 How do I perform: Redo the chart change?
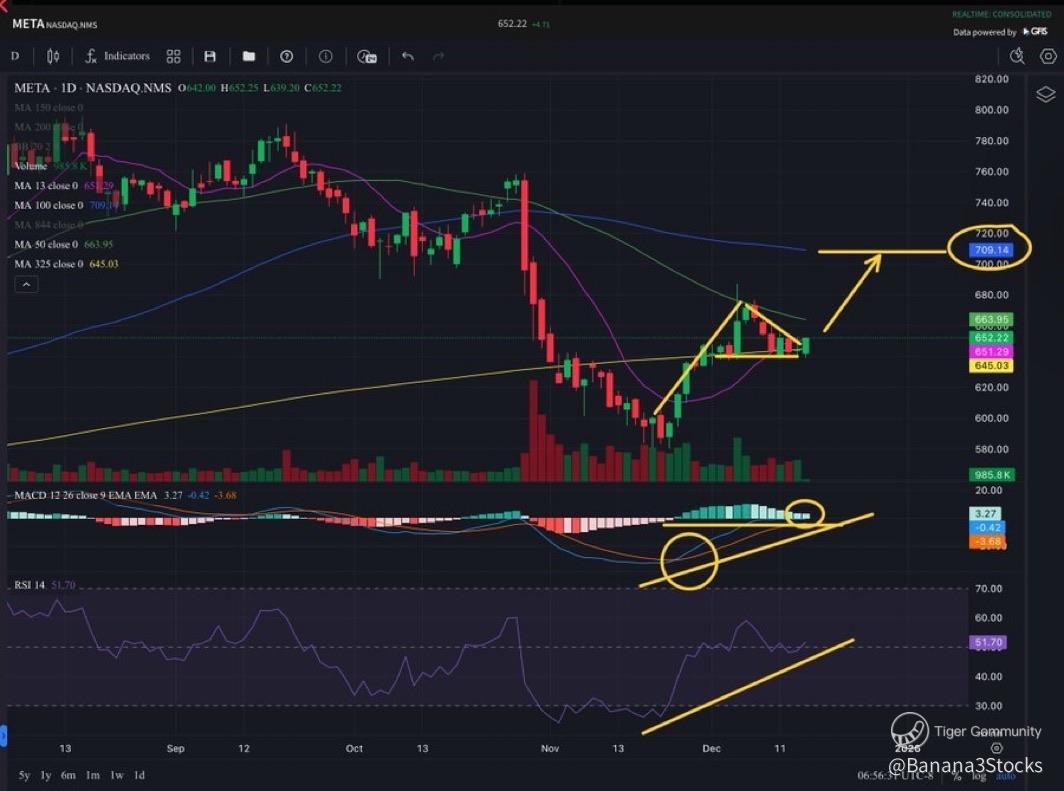438,56
